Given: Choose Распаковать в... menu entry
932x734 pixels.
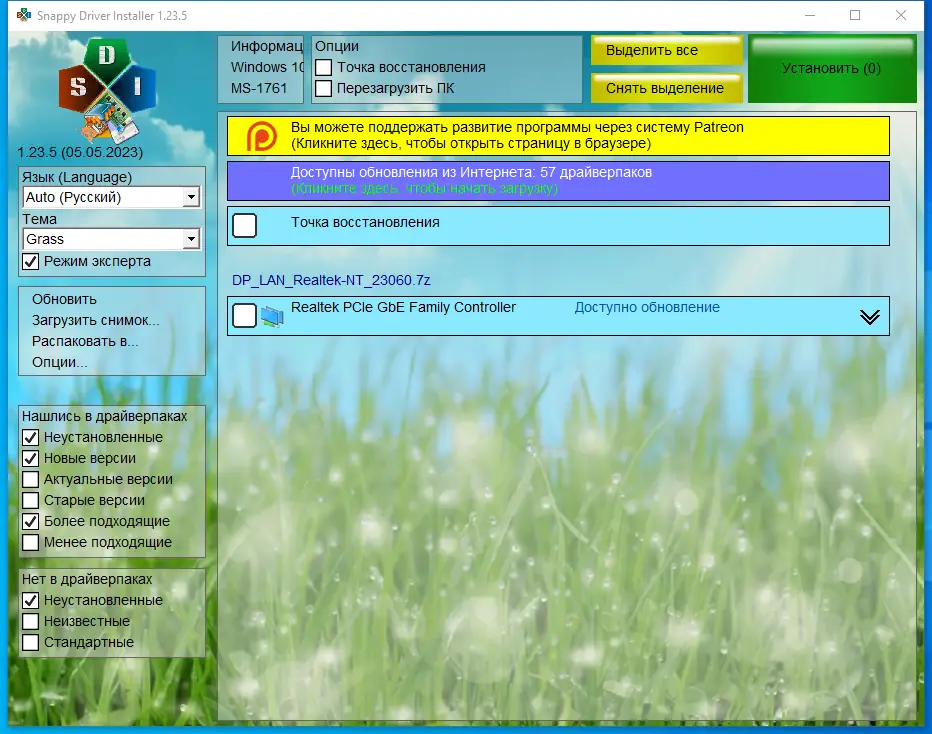Looking at the screenshot, I should tap(85, 341).
